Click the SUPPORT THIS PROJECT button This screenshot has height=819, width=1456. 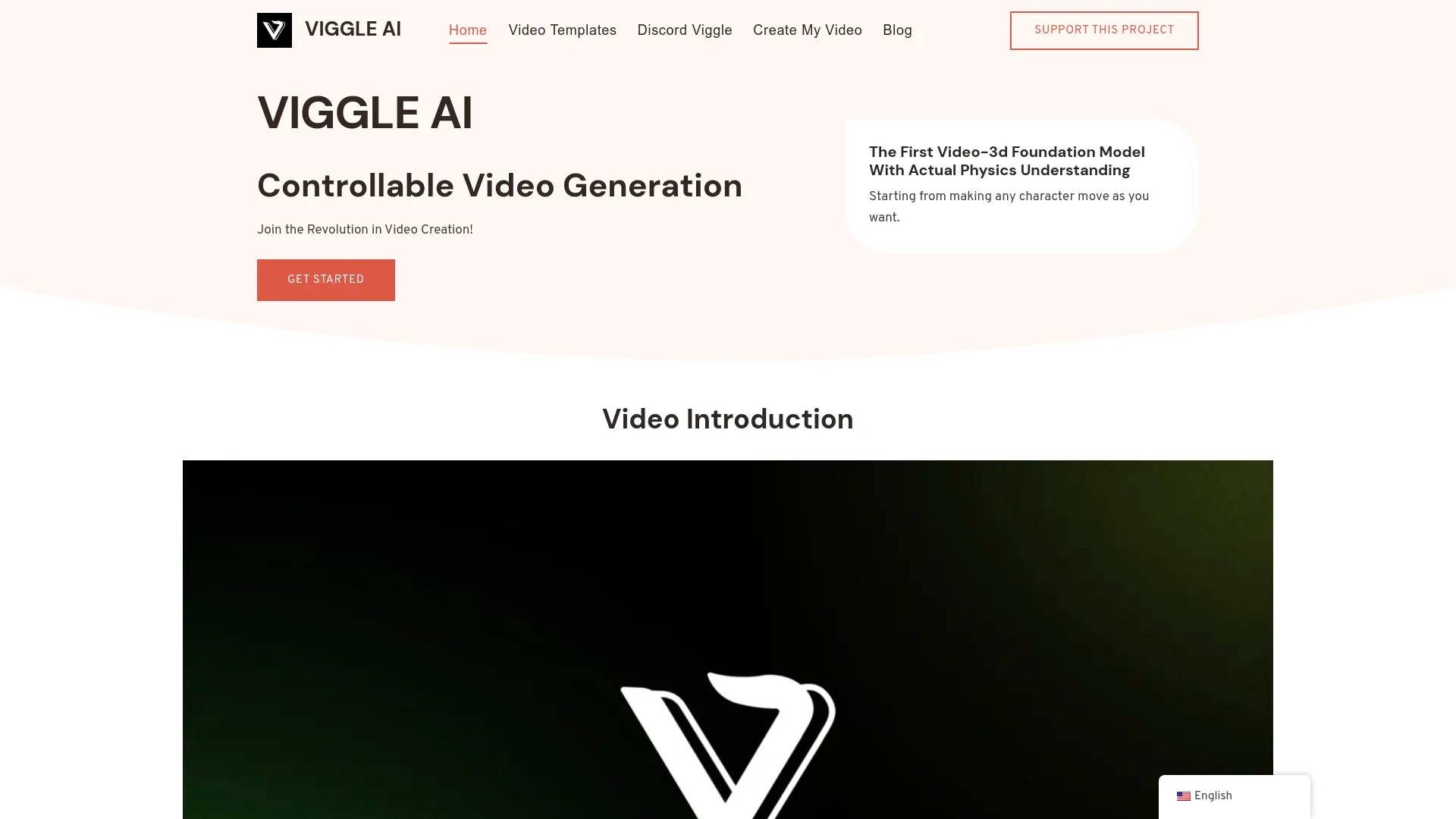[x=1104, y=30]
